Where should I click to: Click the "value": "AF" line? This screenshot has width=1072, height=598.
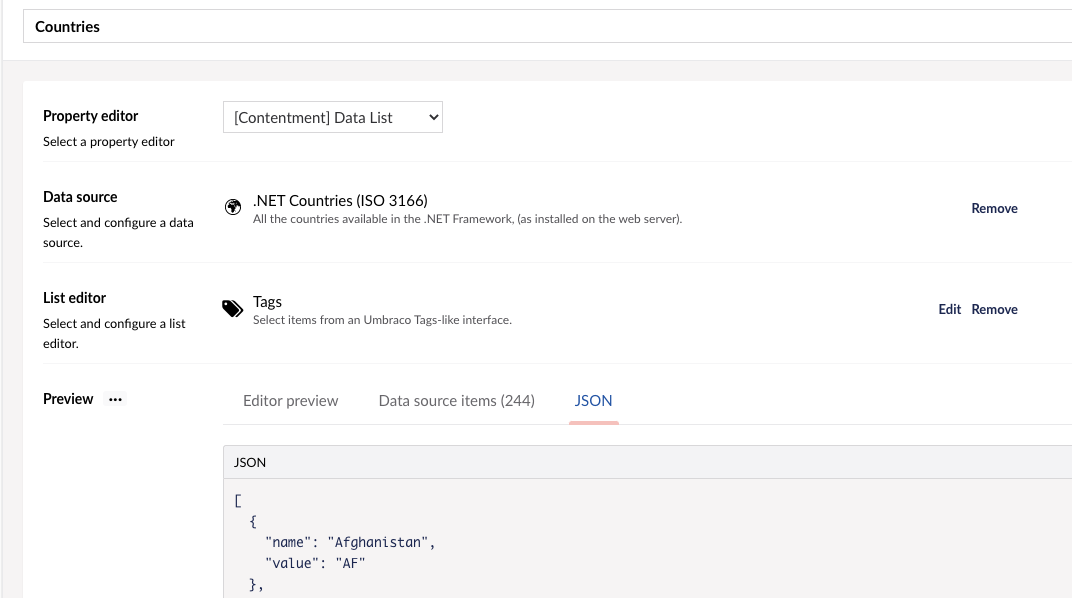click(315, 563)
